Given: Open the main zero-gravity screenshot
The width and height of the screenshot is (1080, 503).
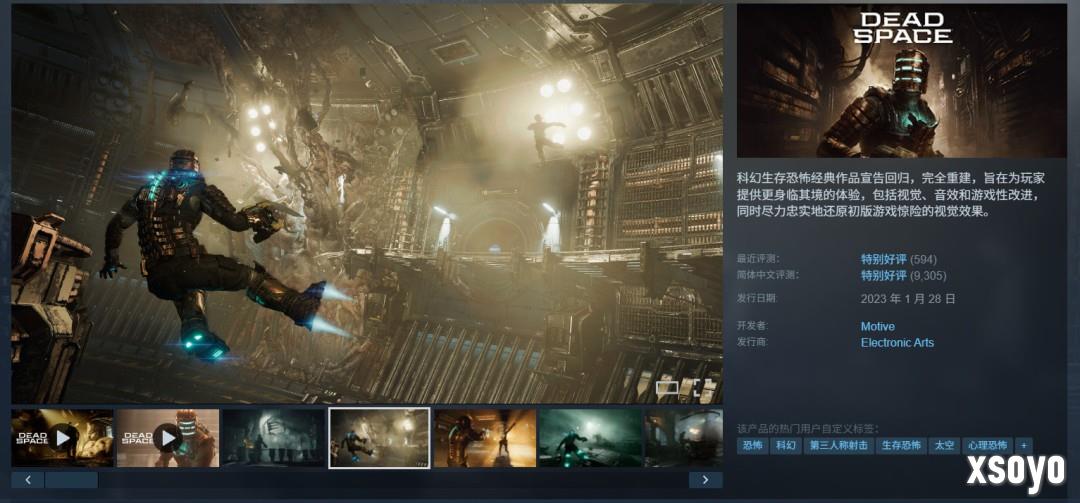Looking at the screenshot, I should 367,204.
